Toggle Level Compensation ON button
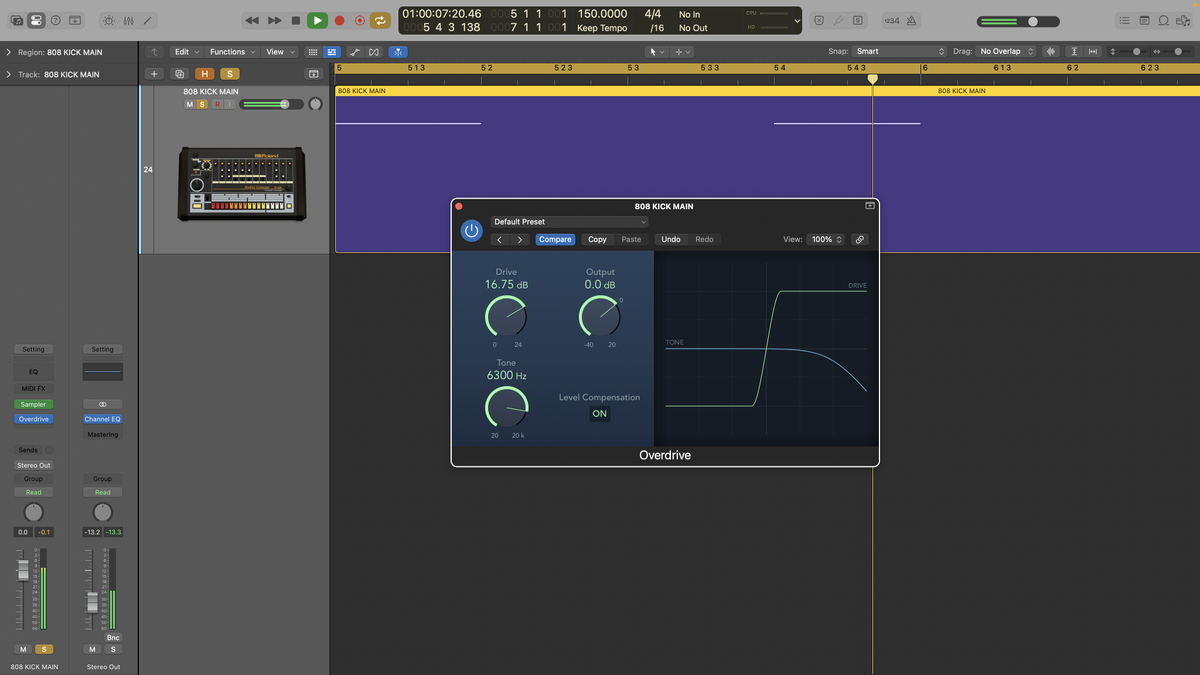 599,414
